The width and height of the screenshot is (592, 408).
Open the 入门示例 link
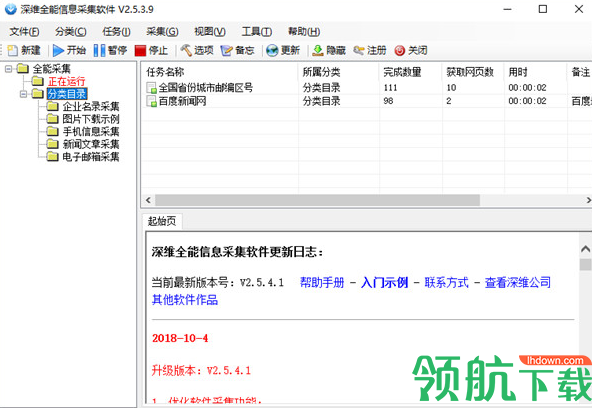[x=384, y=282]
